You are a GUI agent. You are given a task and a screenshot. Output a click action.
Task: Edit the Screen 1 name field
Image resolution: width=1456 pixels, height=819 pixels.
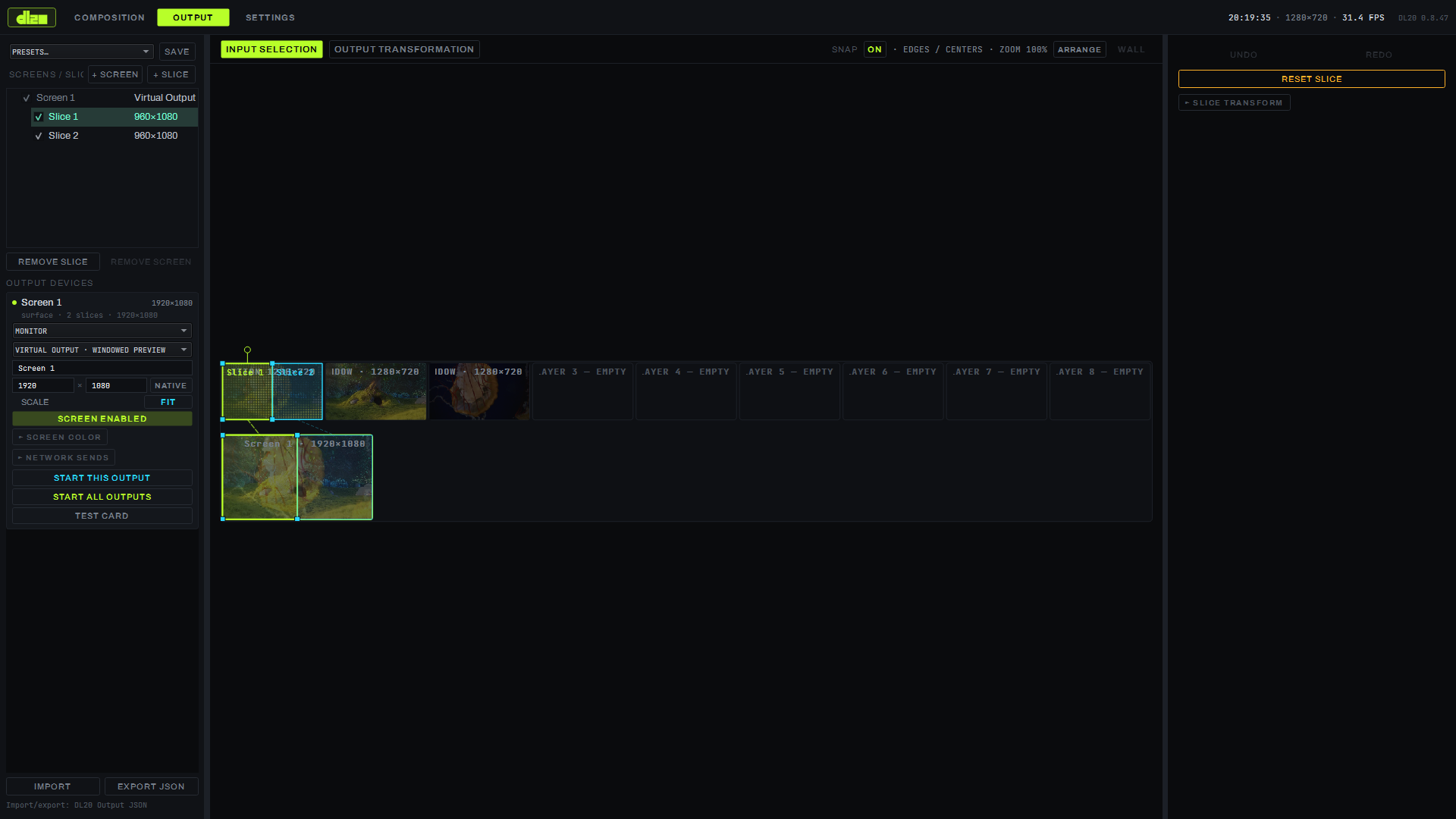(102, 368)
